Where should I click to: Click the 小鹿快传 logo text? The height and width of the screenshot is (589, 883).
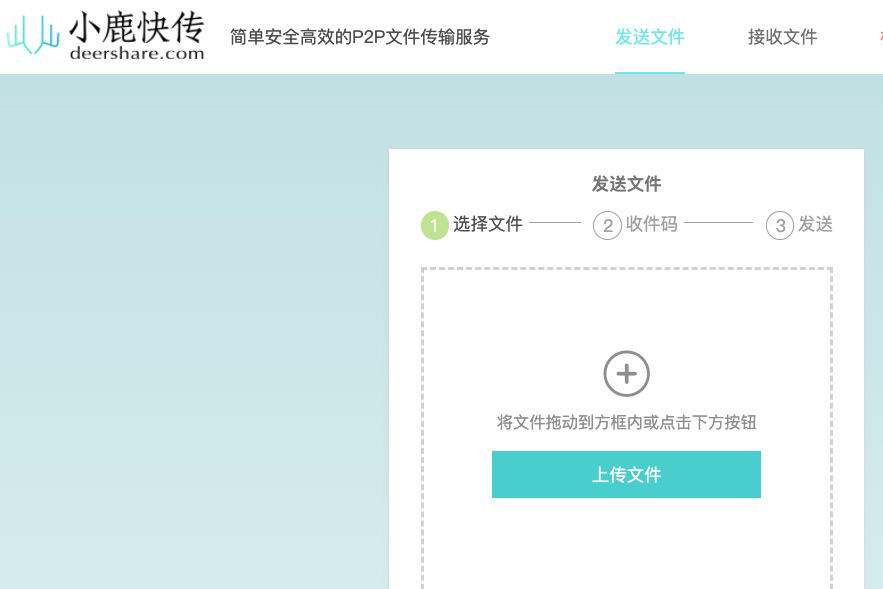click(x=137, y=25)
